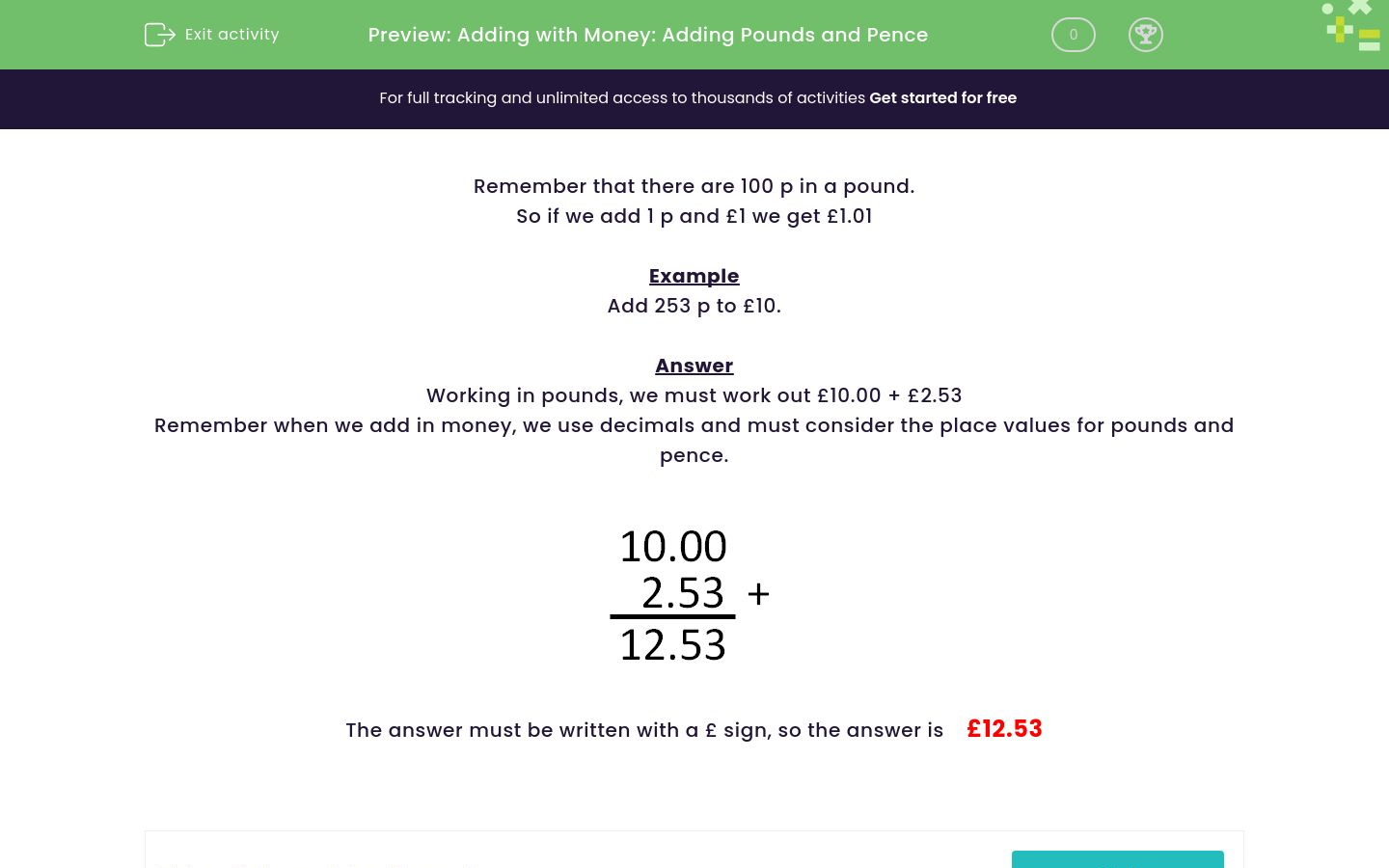The image size is (1389, 868).
Task: Expand the question panel at the bottom
Action: pyautogui.click(x=694, y=849)
